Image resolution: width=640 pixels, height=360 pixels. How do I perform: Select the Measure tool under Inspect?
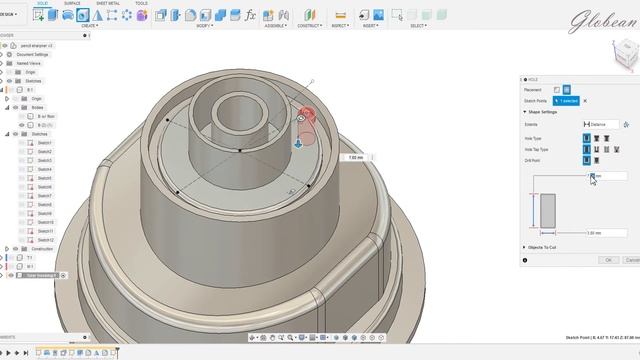click(340, 15)
